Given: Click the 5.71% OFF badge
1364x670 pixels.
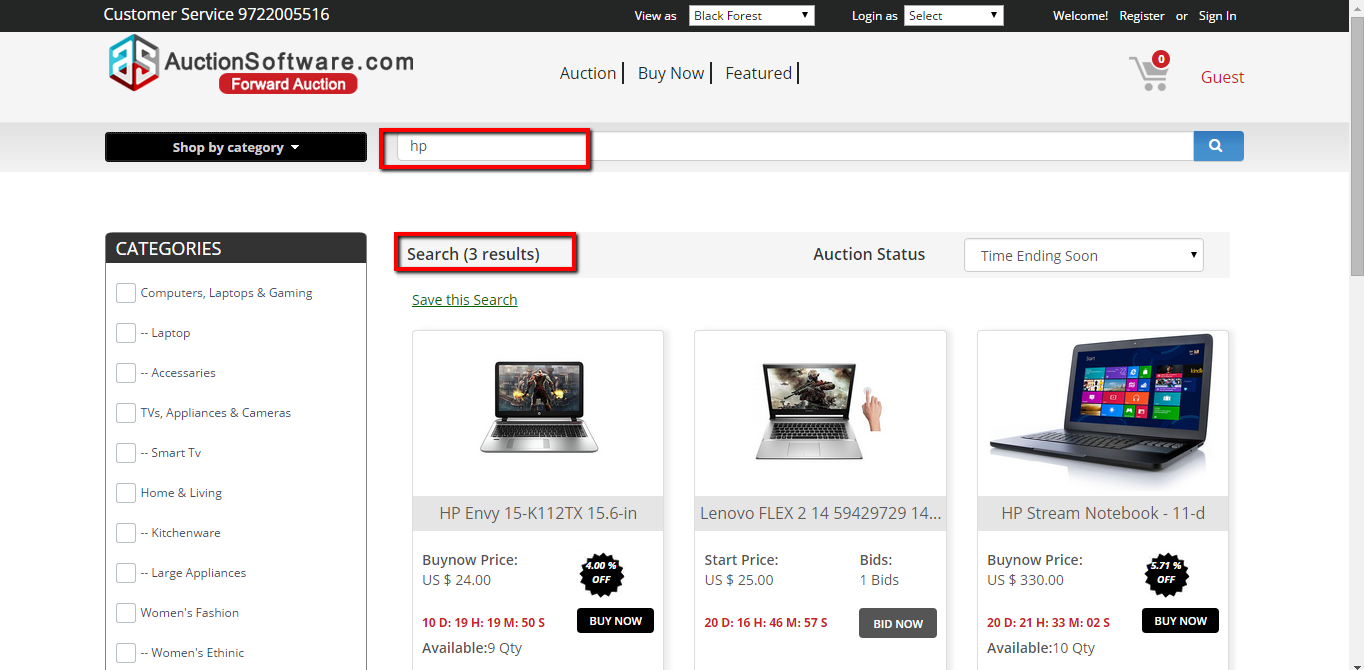Looking at the screenshot, I should (x=1166, y=573).
